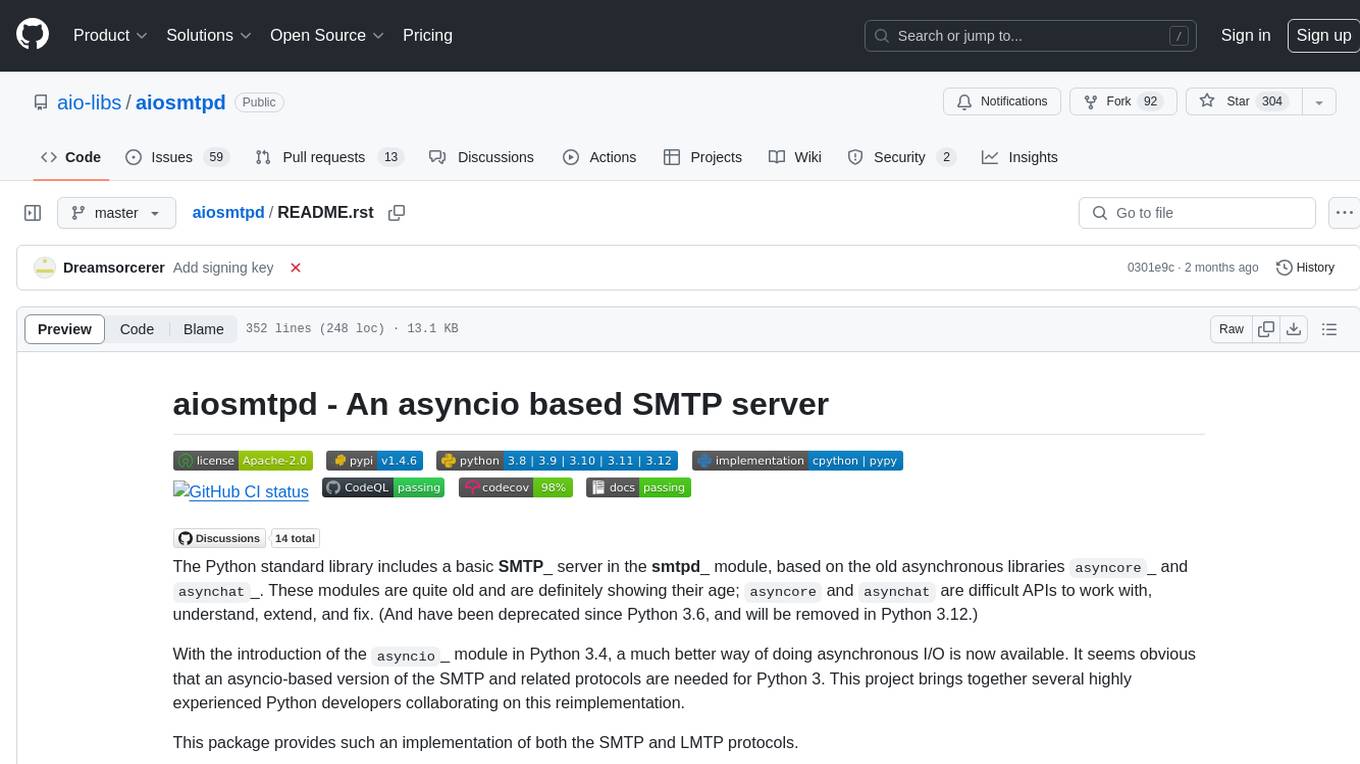Switch to the Projects tab

(703, 157)
